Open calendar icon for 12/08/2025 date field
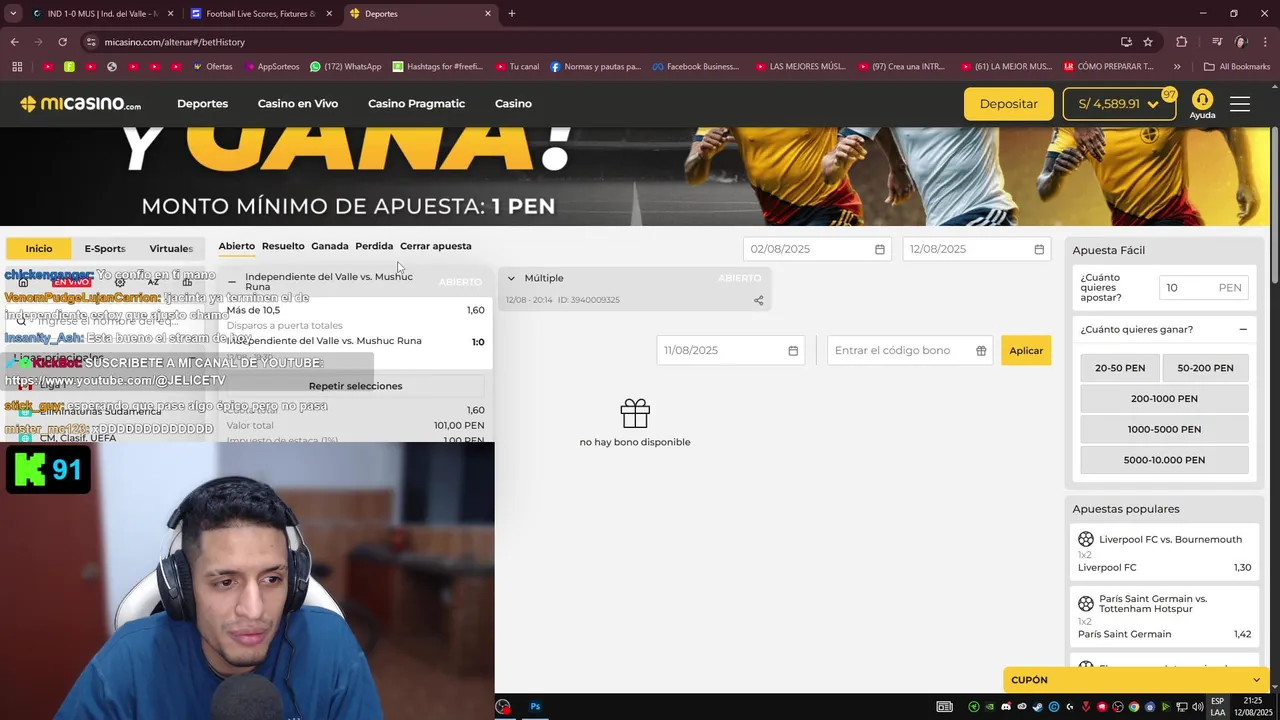Image resolution: width=1280 pixels, height=720 pixels. pos(1039,249)
